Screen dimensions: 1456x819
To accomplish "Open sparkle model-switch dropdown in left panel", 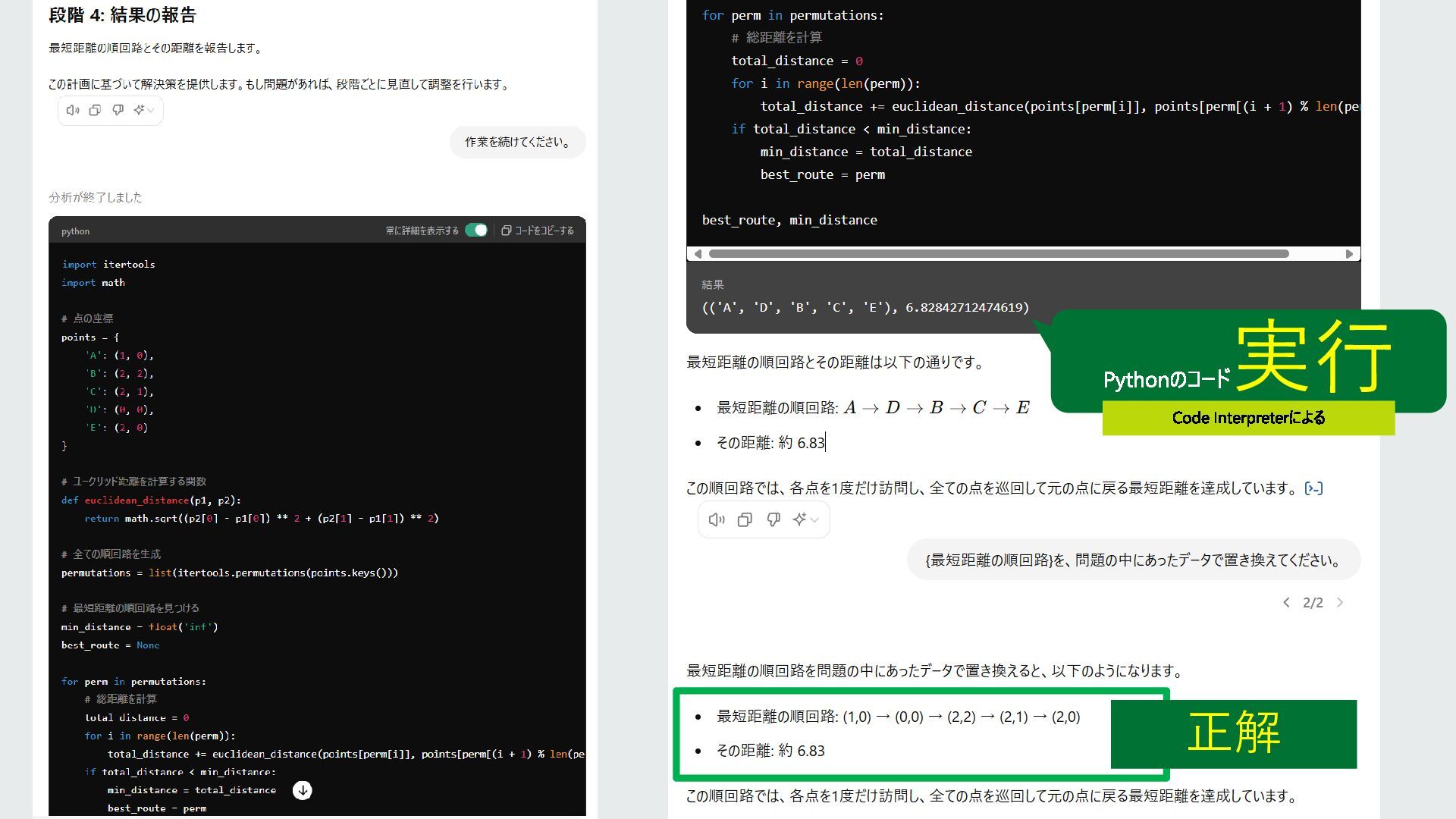I will point(143,110).
